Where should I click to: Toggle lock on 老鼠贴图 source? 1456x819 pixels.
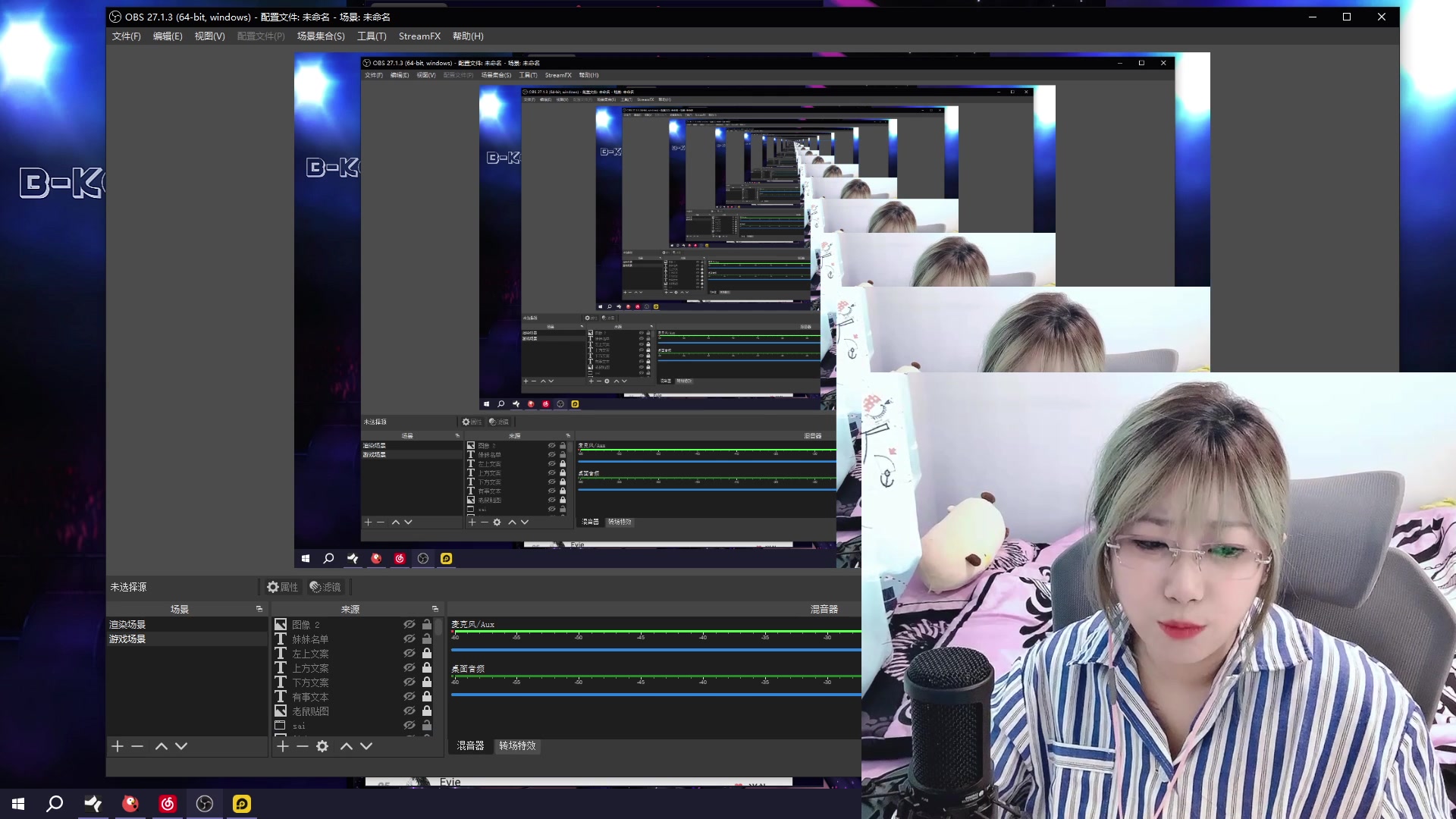coord(427,711)
